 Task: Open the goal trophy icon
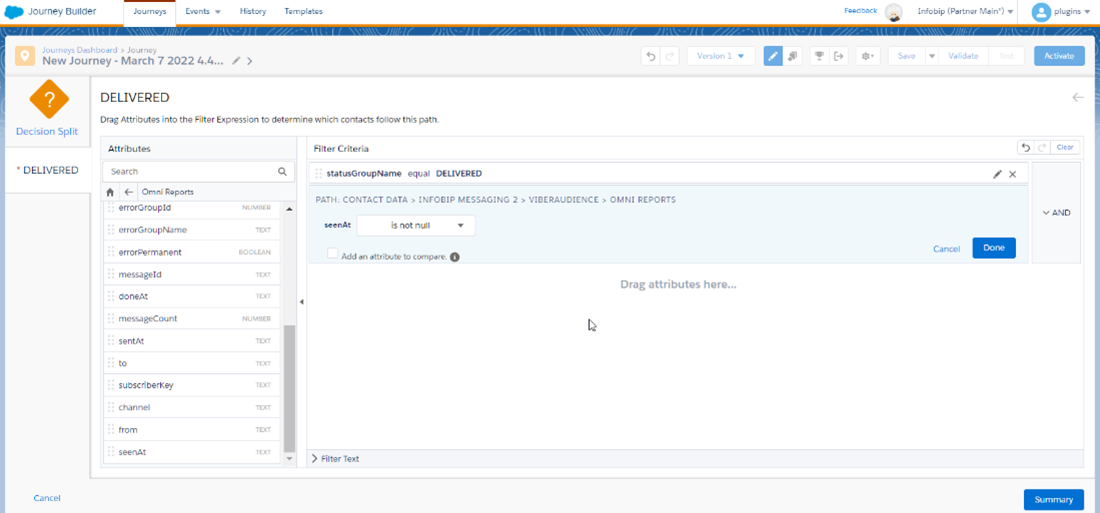[x=819, y=56]
